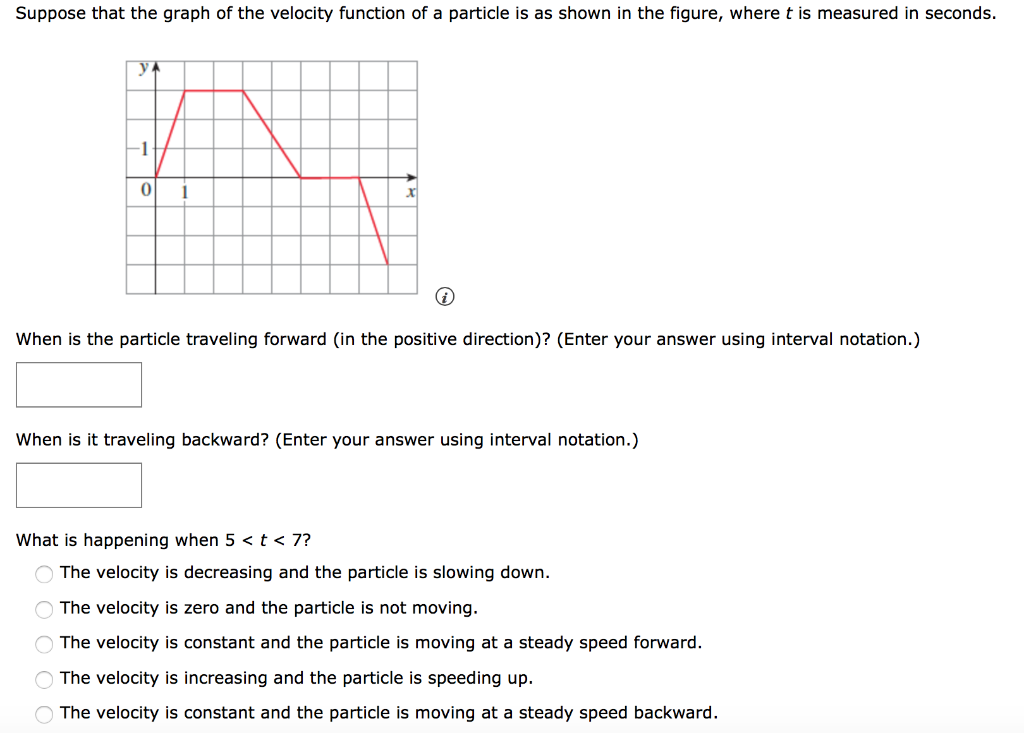Choose 'constant velocity moving at steady speed backward'
1024x733 pixels.
44,714
